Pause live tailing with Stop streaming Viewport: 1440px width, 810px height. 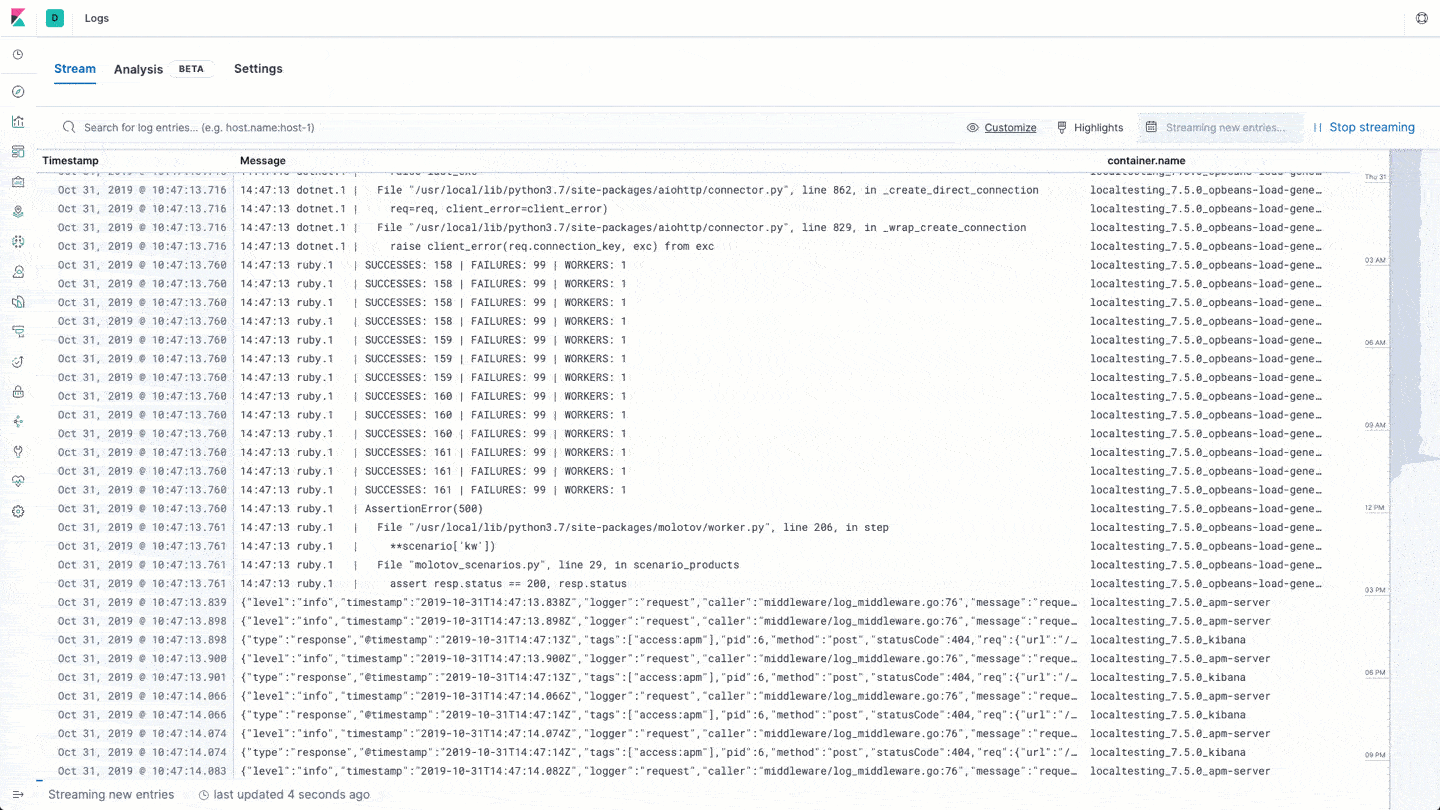[1363, 127]
